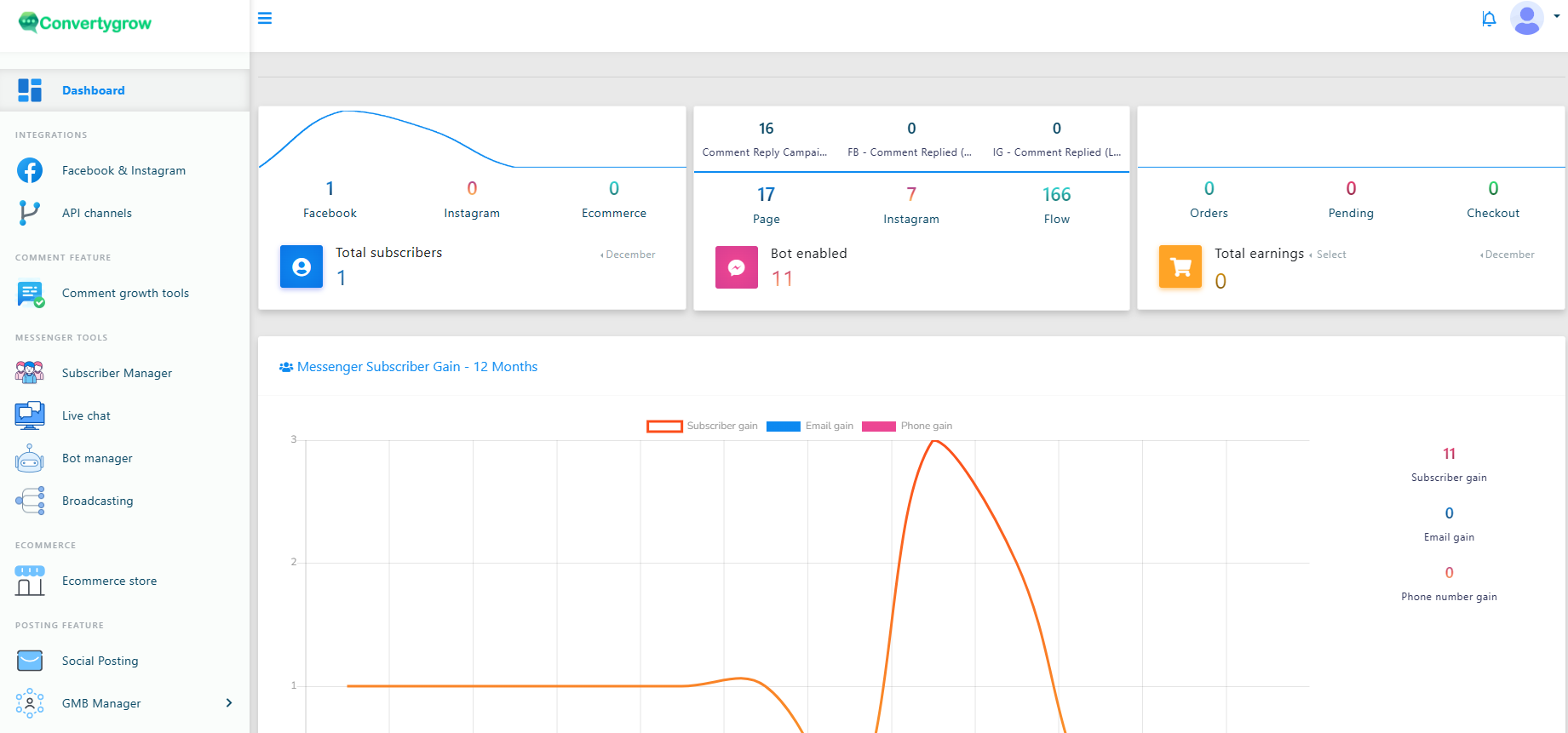1568x733 pixels.
Task: Toggle the hamburger sidebar menu
Action: coord(265,18)
